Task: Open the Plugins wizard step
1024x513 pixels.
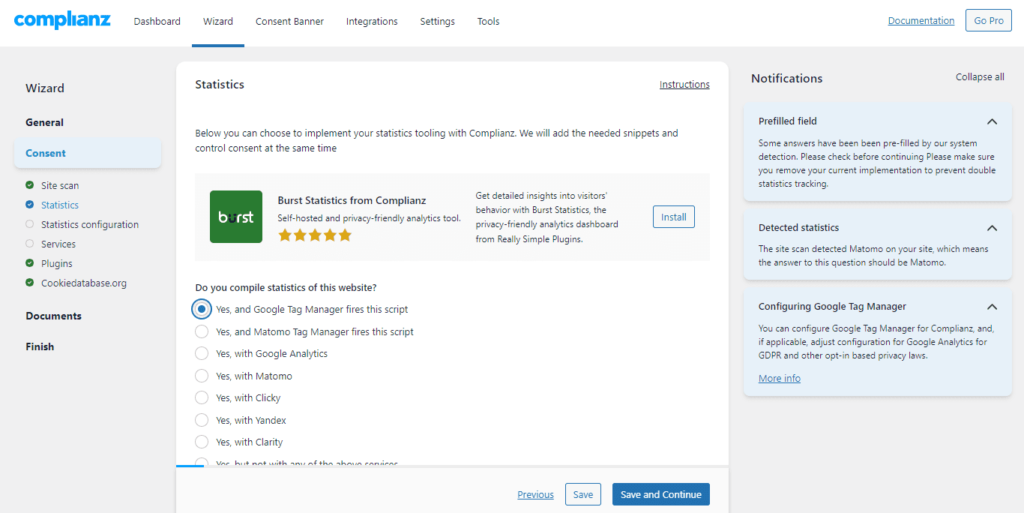Action: pyautogui.click(x=56, y=264)
